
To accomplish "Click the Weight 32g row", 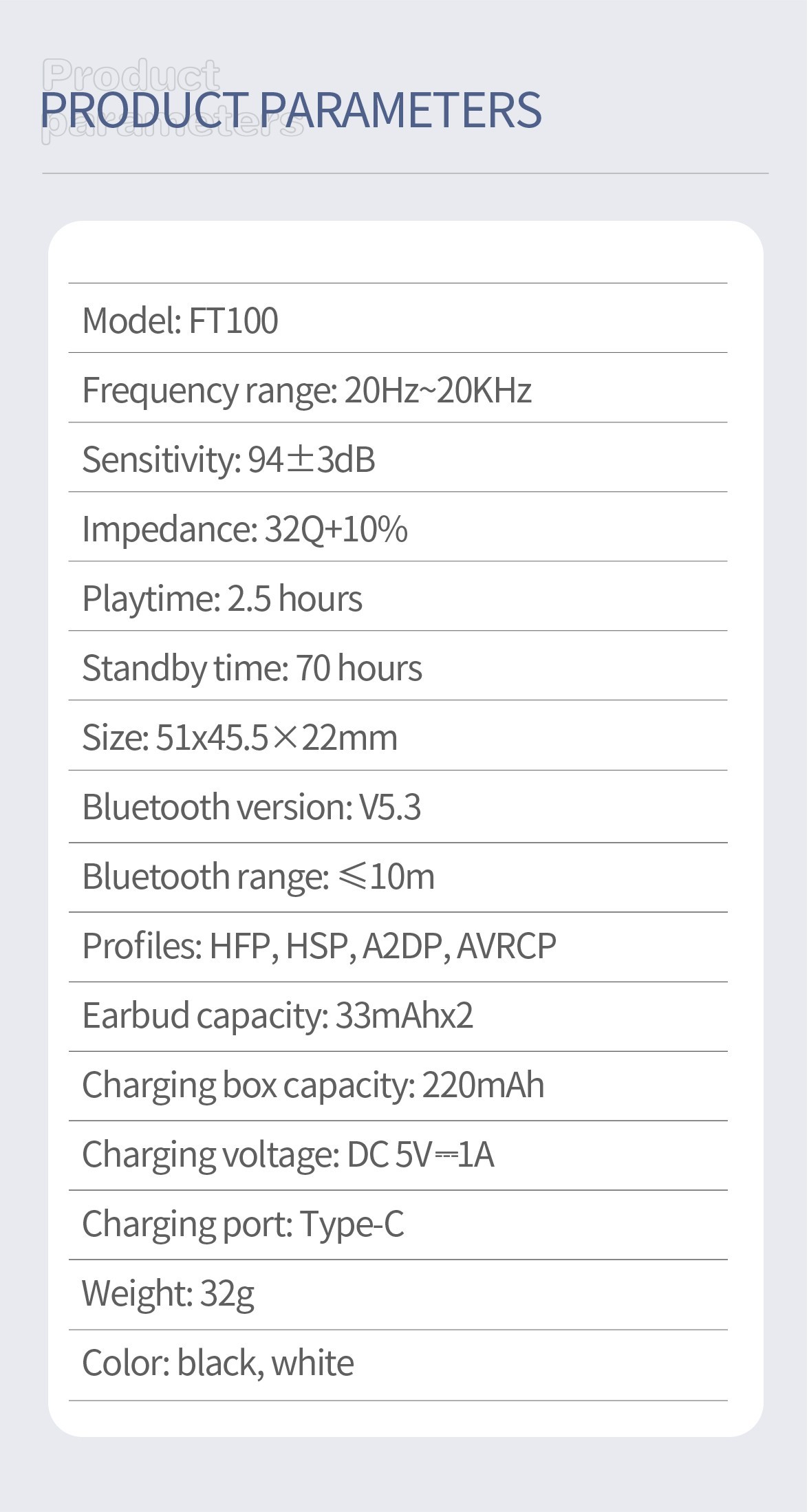I will tap(169, 1293).
